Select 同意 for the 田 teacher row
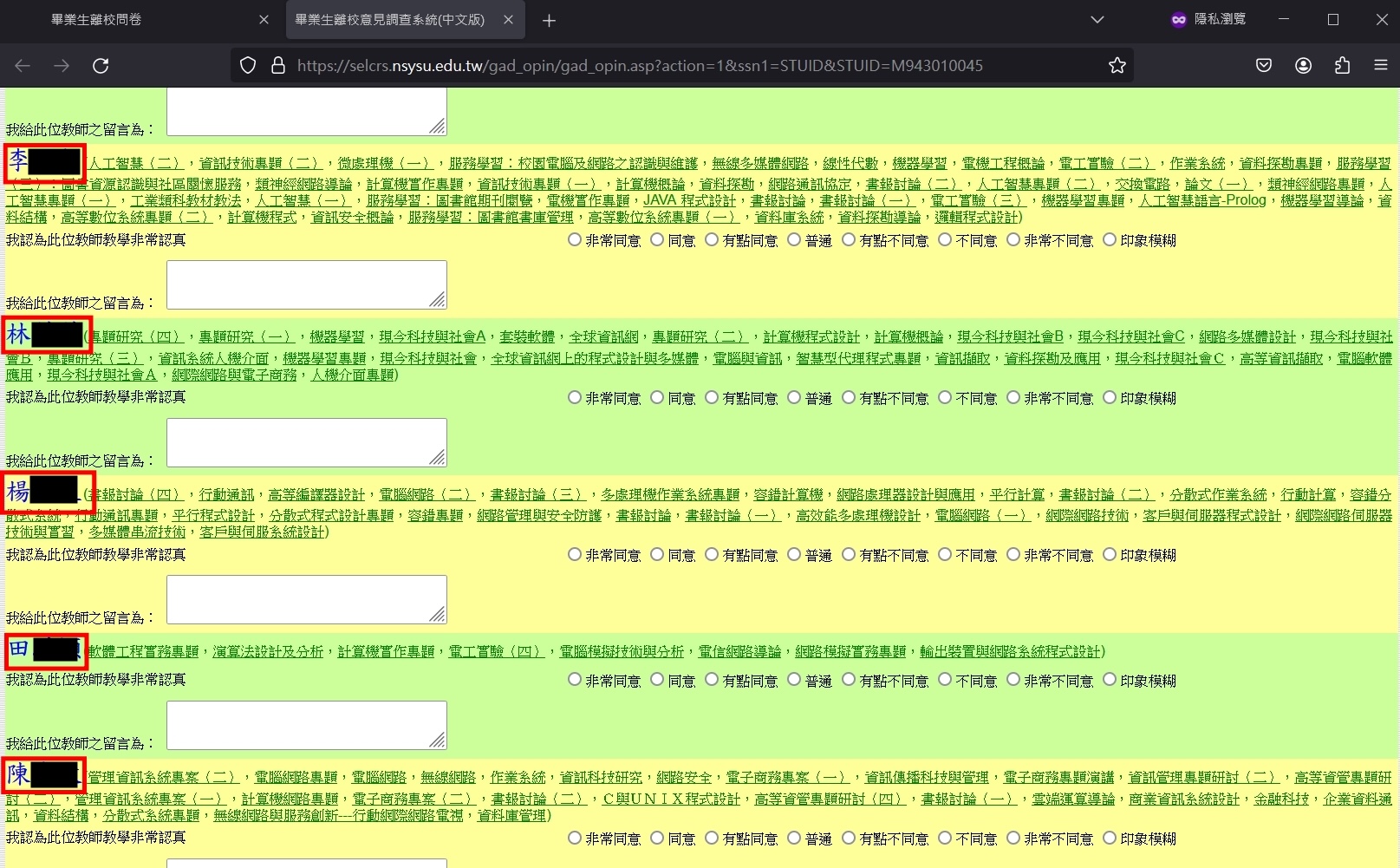This screenshot has width=1400, height=868. pyautogui.click(x=657, y=681)
